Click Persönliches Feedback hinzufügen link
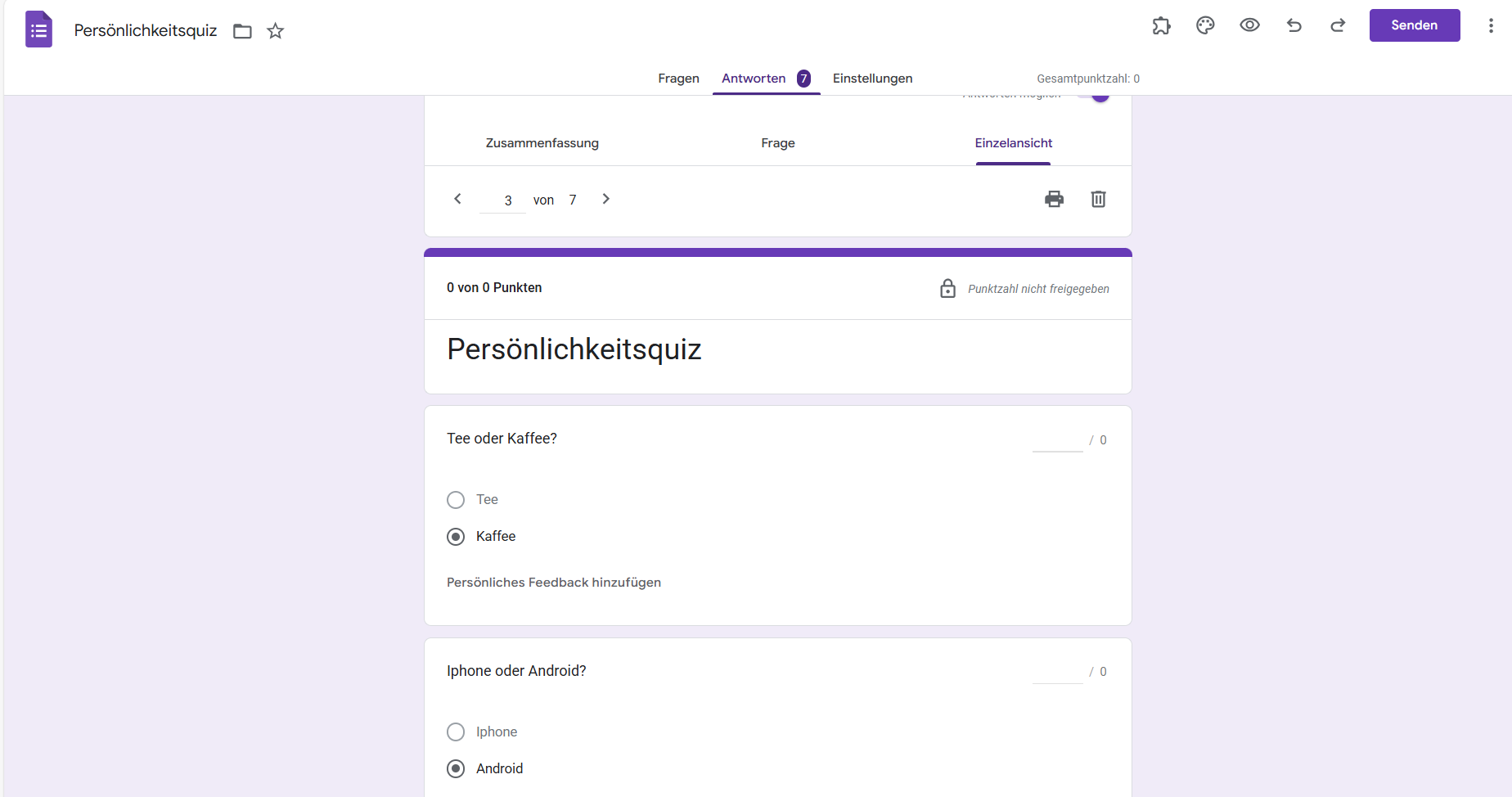 [554, 583]
